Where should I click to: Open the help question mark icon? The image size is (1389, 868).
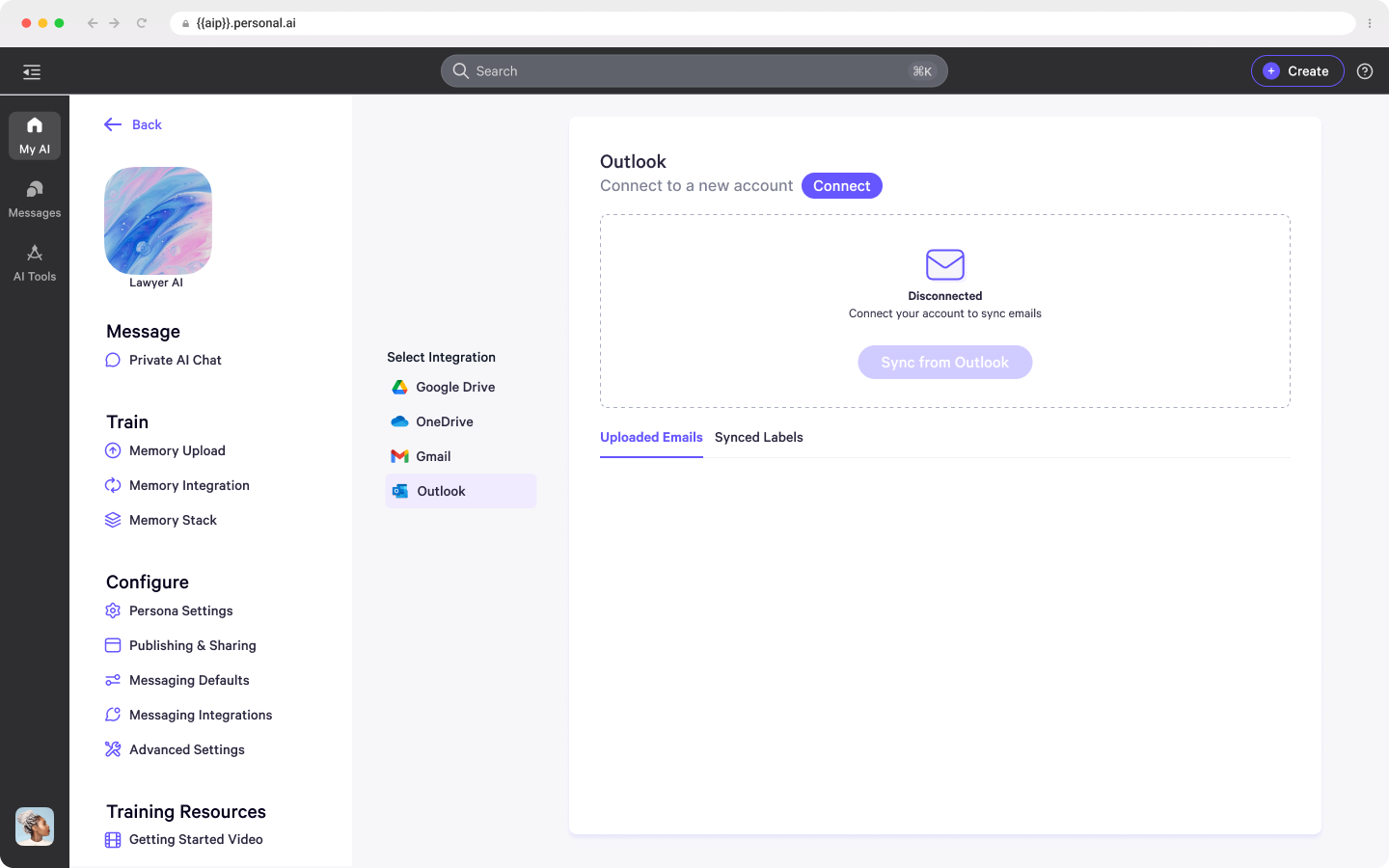pyautogui.click(x=1365, y=71)
